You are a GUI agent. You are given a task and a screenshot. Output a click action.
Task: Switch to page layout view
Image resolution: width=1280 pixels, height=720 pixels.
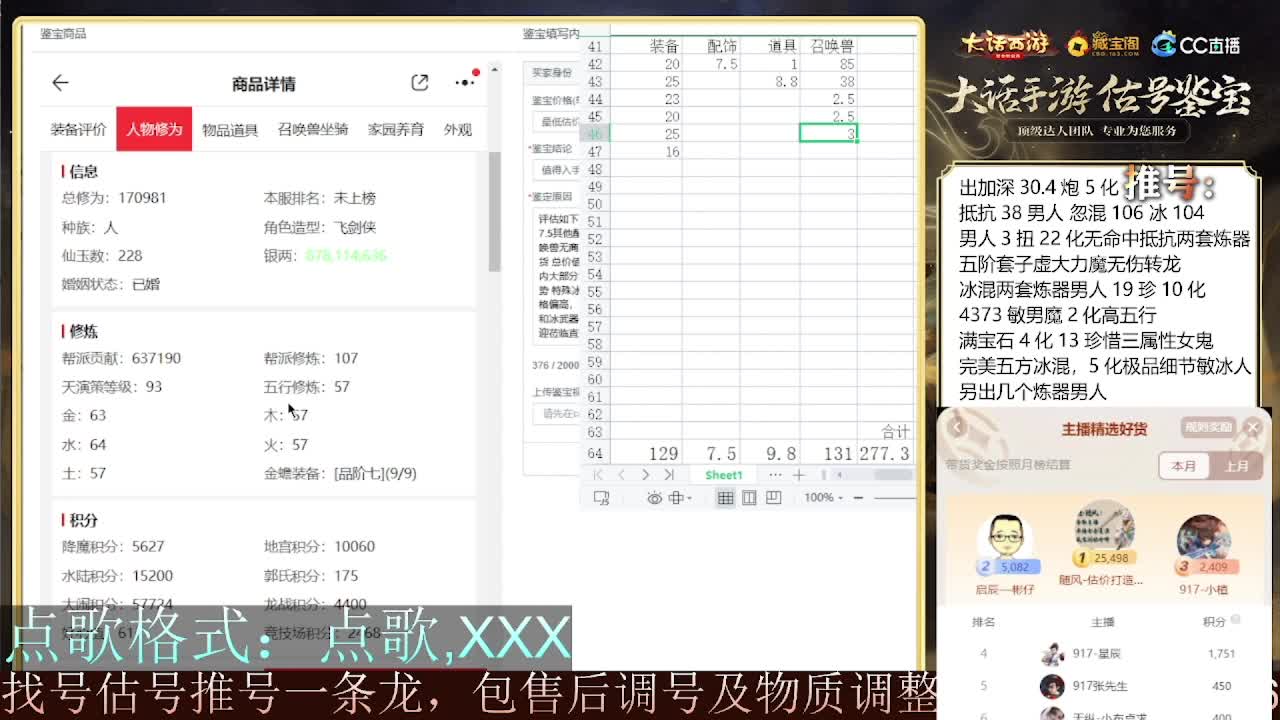click(749, 498)
